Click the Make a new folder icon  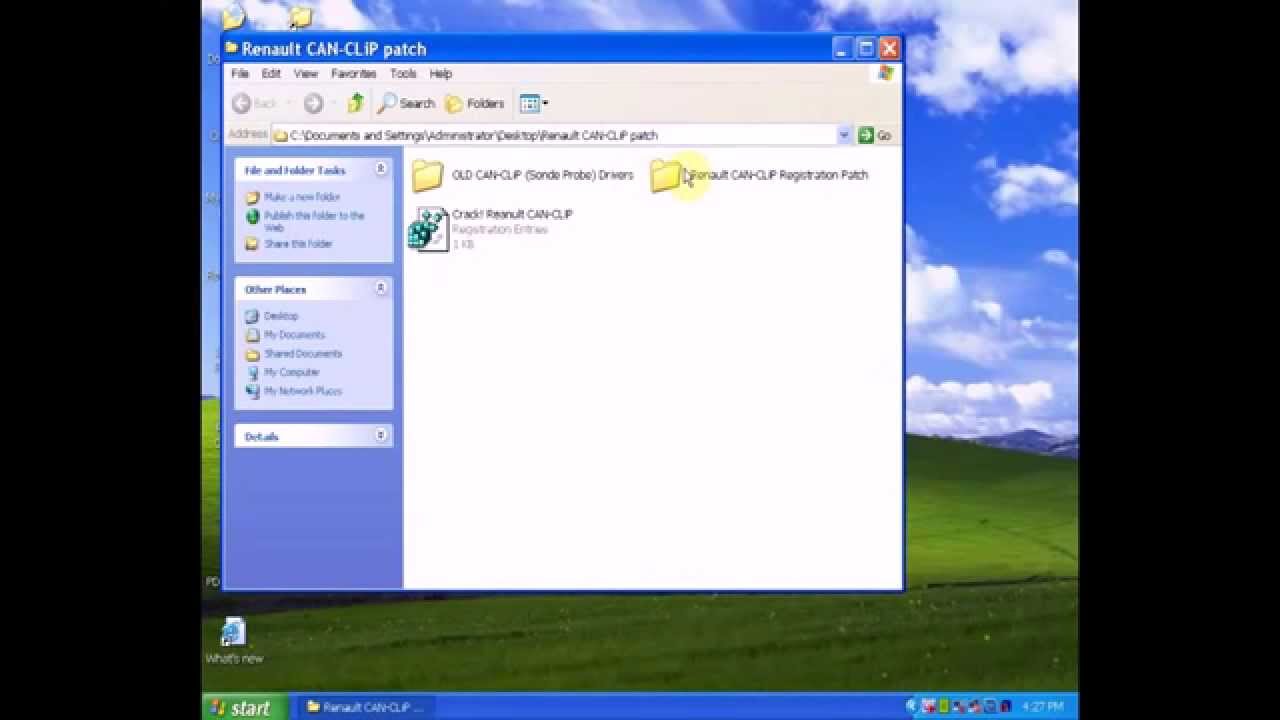tap(253, 197)
